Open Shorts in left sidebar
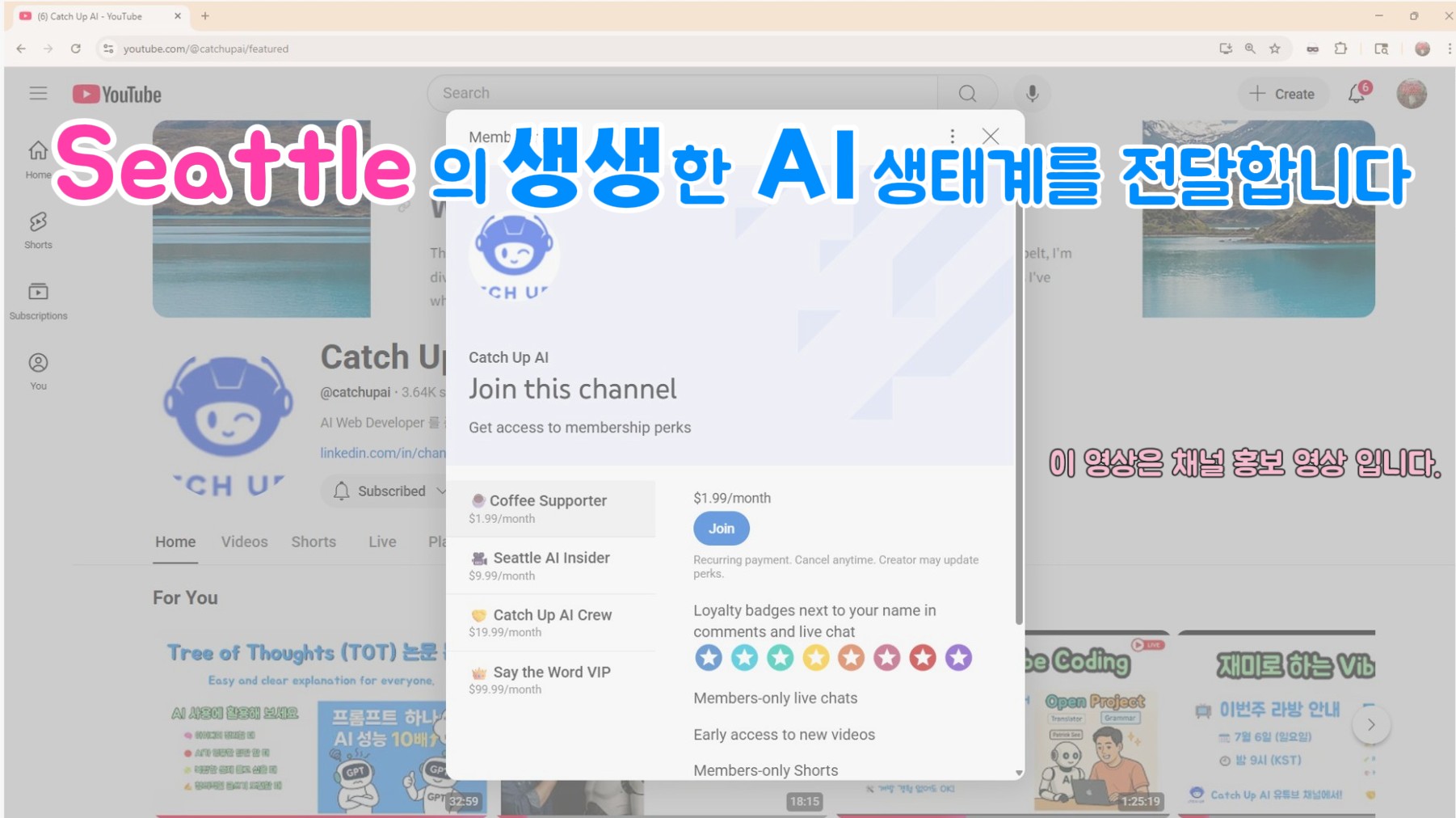The image size is (1456, 818). point(38,230)
